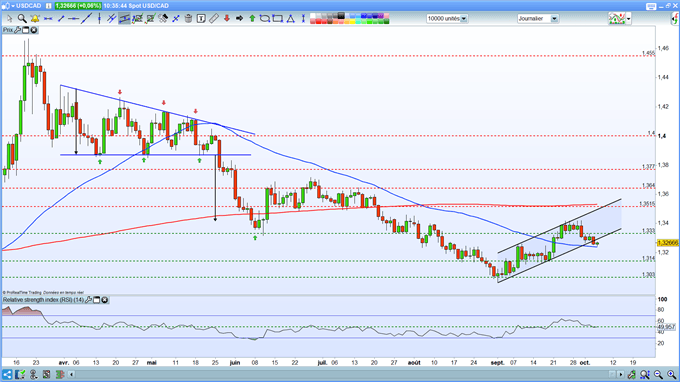
Task: Pick the black color swatch
Action: [x=341, y=16]
